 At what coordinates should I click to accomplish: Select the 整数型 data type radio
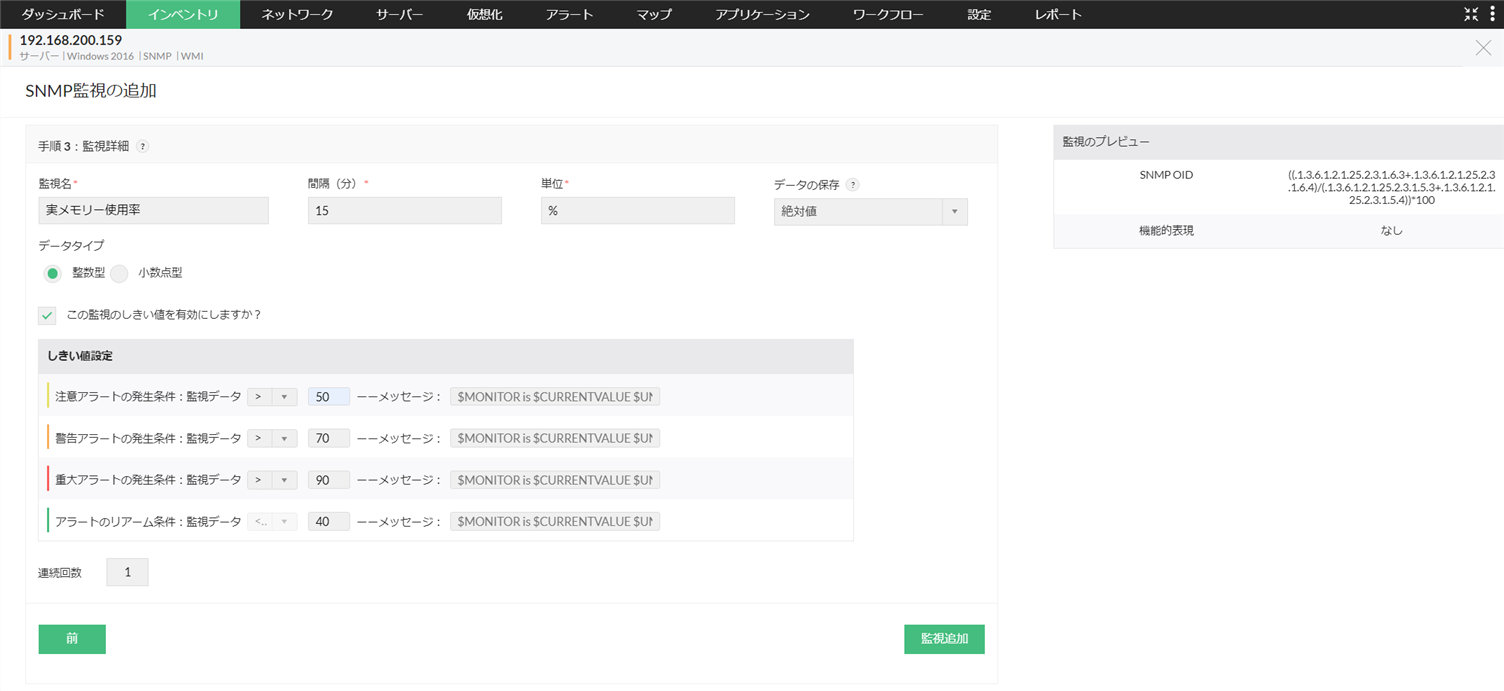[53, 273]
